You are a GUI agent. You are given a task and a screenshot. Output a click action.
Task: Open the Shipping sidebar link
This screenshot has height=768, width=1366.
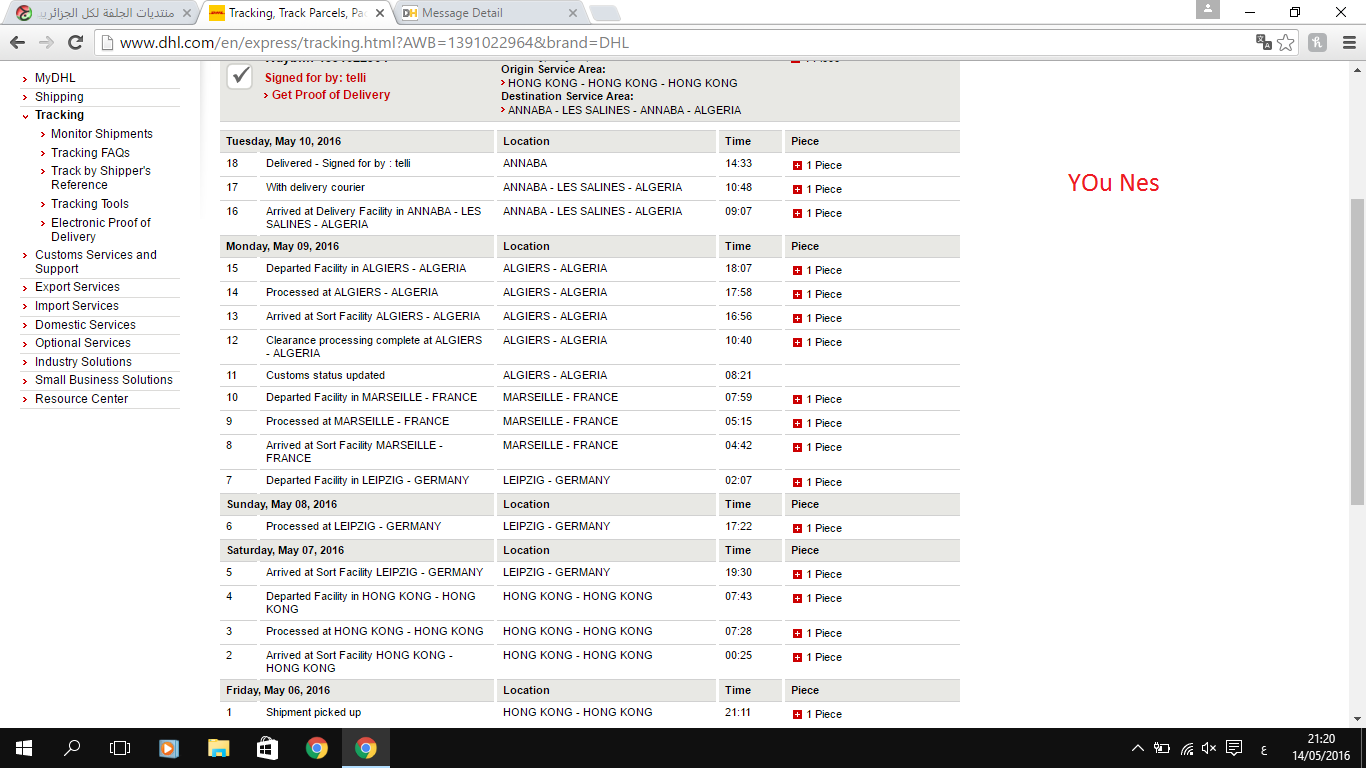click(59, 97)
